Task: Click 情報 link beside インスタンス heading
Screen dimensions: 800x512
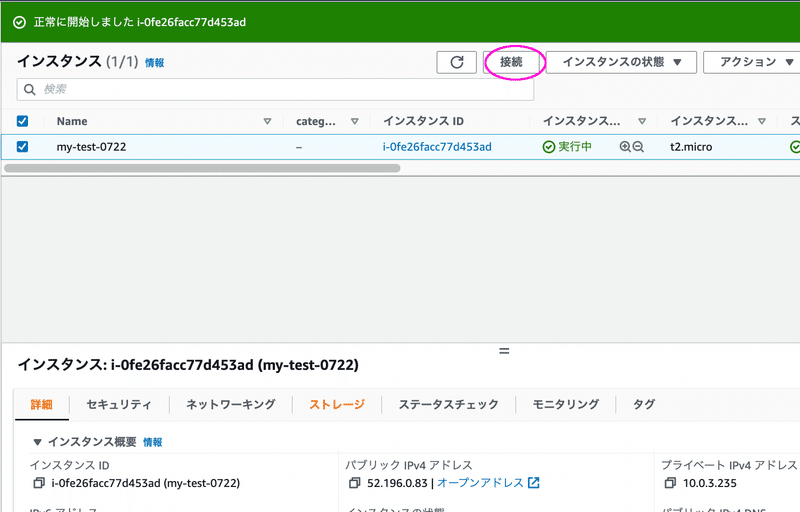Action: pyautogui.click(x=155, y=63)
